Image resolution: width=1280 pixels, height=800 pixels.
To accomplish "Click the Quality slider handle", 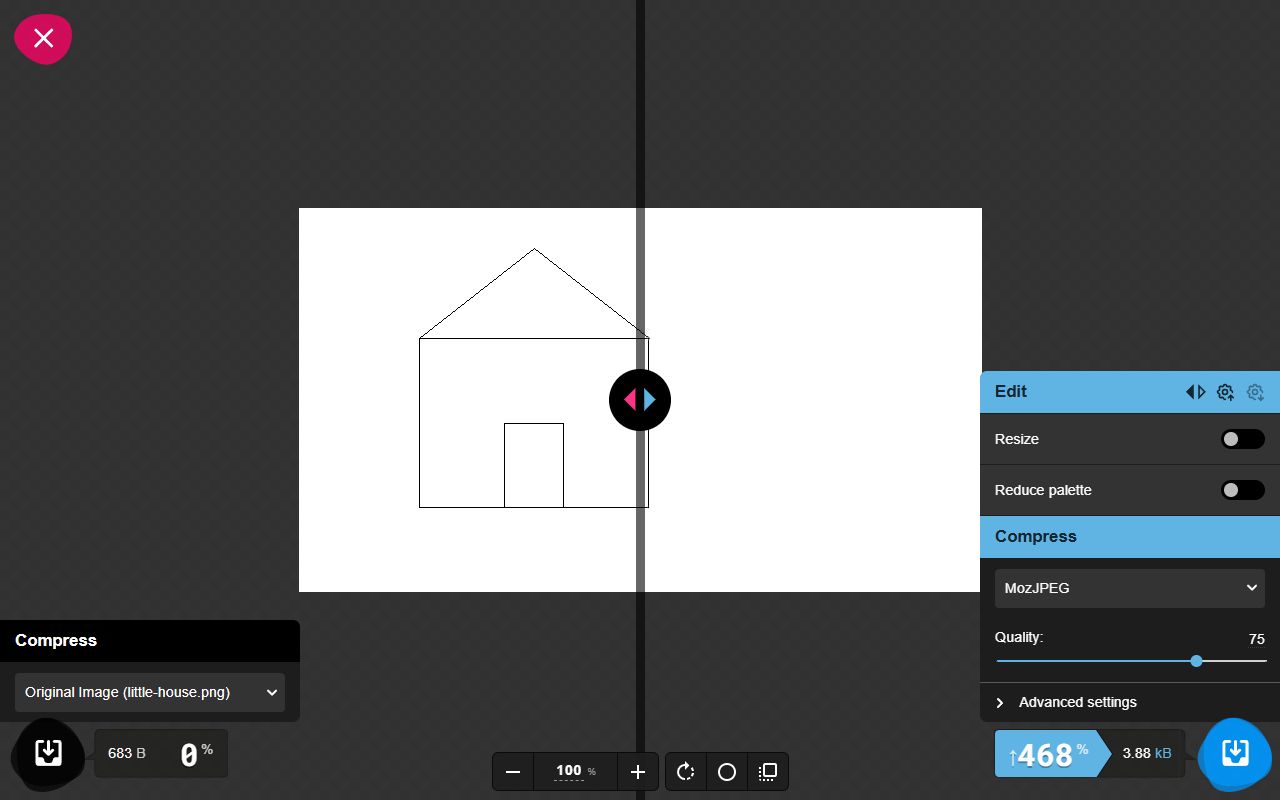I will pyautogui.click(x=1196, y=661).
